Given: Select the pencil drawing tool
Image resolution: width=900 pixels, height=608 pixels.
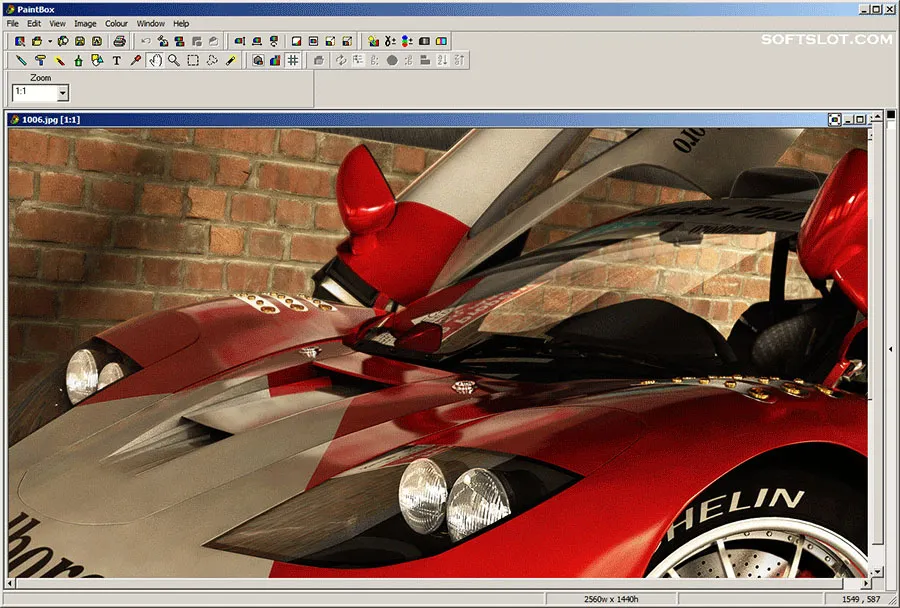Looking at the screenshot, I should [x=21, y=60].
